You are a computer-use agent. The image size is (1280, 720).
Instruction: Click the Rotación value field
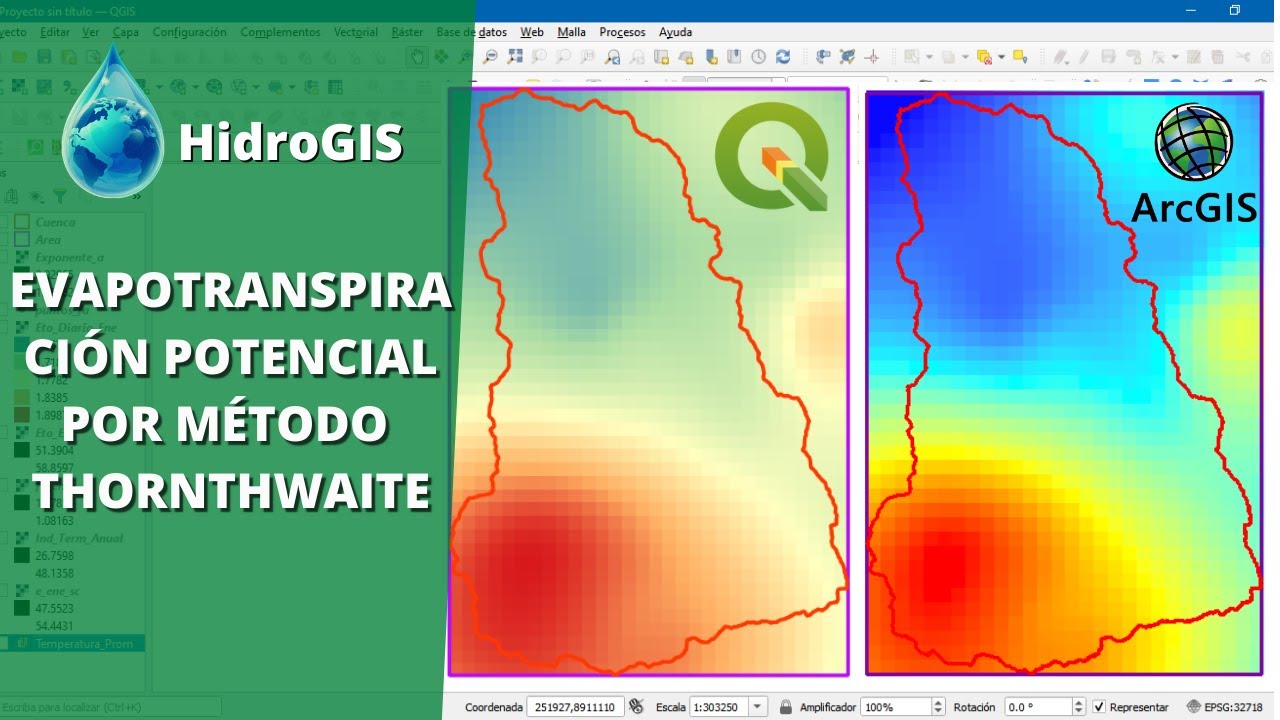[x=1039, y=707]
